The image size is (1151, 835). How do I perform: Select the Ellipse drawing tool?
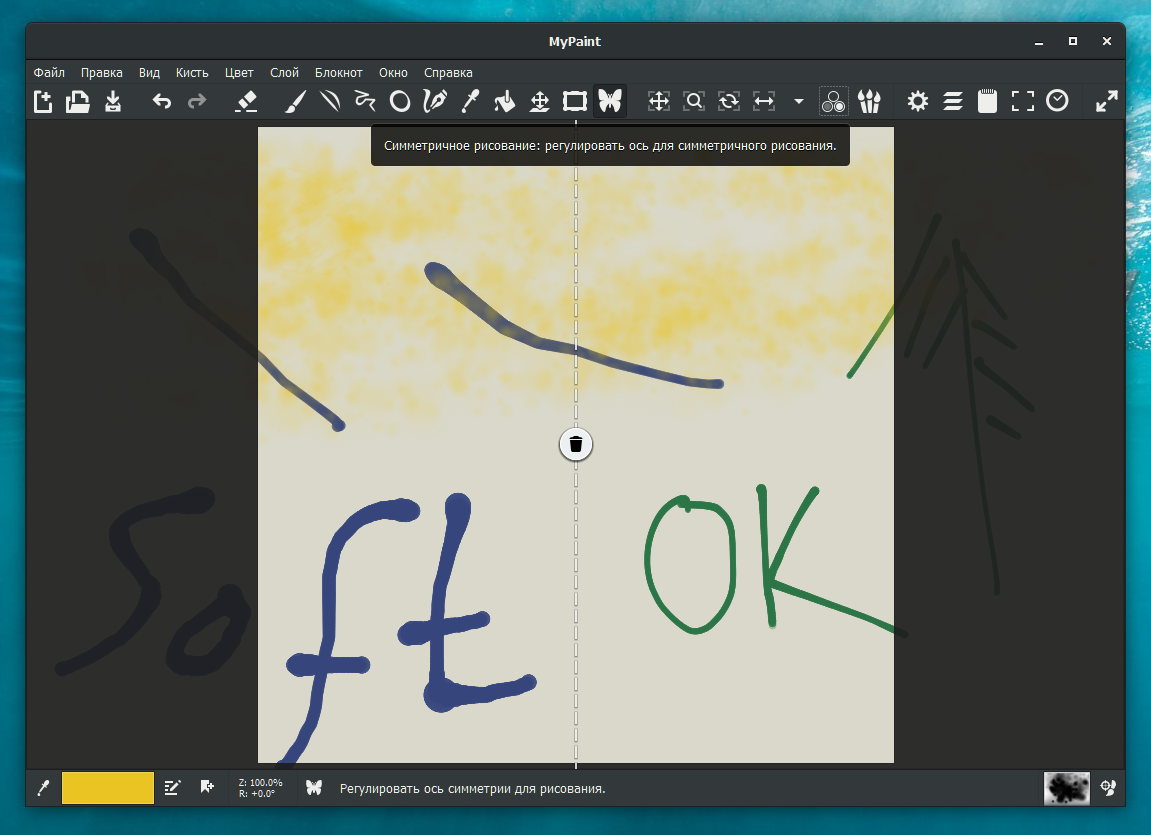click(400, 101)
